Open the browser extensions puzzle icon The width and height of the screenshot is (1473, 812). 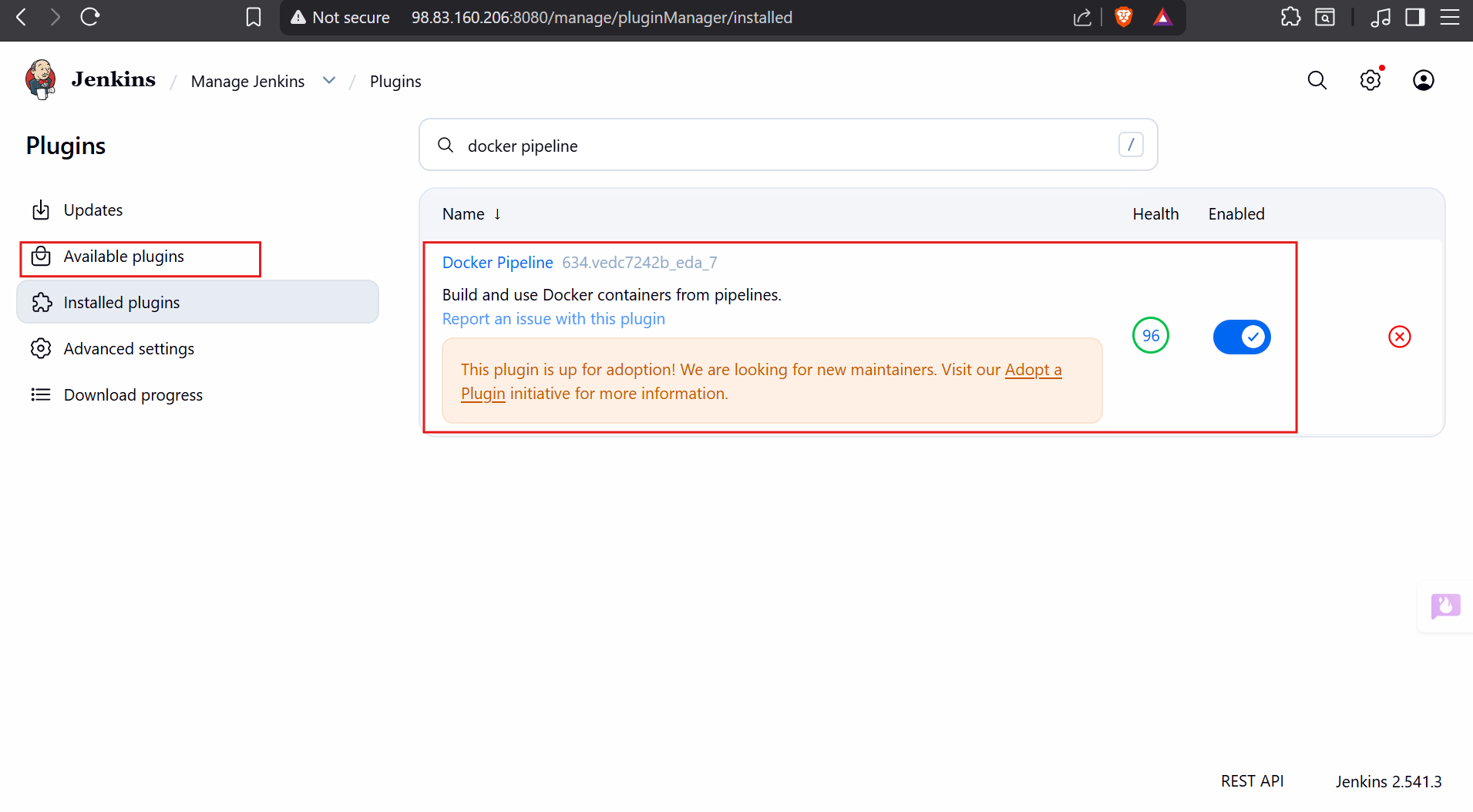(1291, 17)
